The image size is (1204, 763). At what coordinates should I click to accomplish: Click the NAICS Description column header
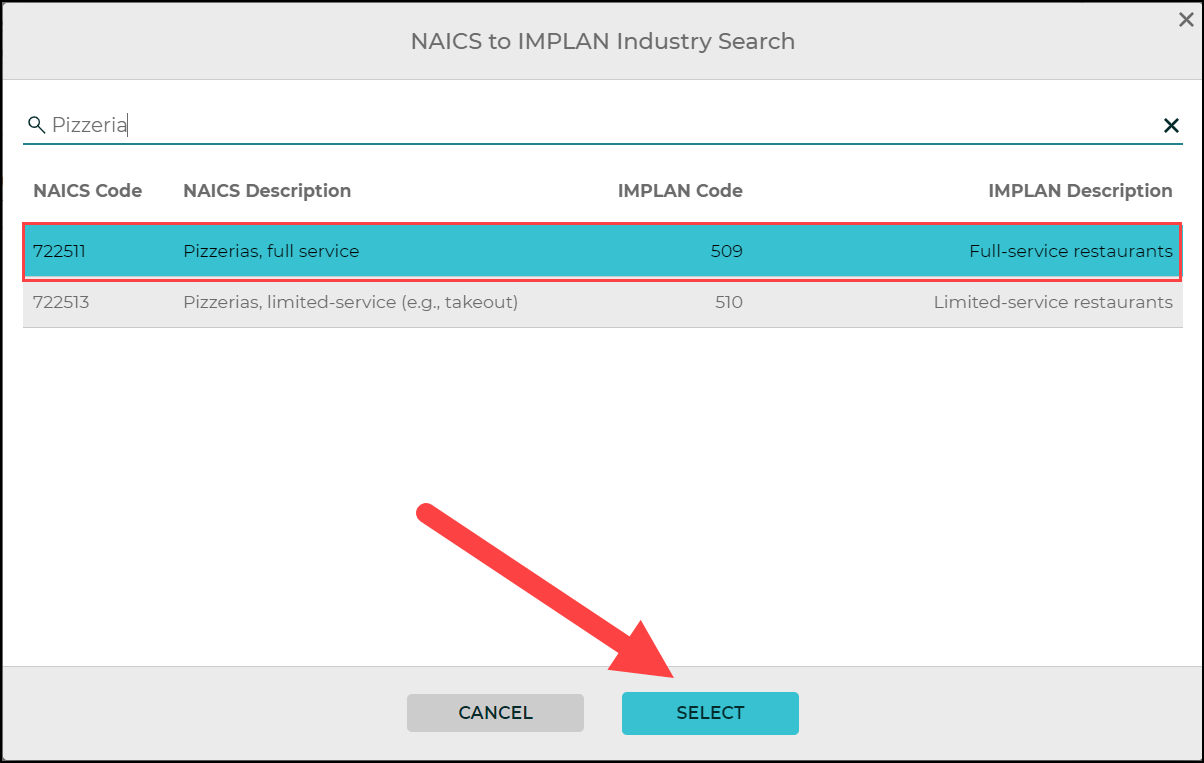267,191
